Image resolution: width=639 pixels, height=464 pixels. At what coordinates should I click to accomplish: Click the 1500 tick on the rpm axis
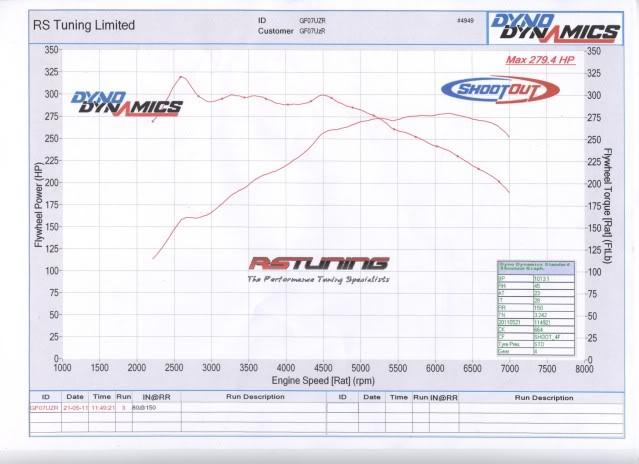[x=99, y=368]
